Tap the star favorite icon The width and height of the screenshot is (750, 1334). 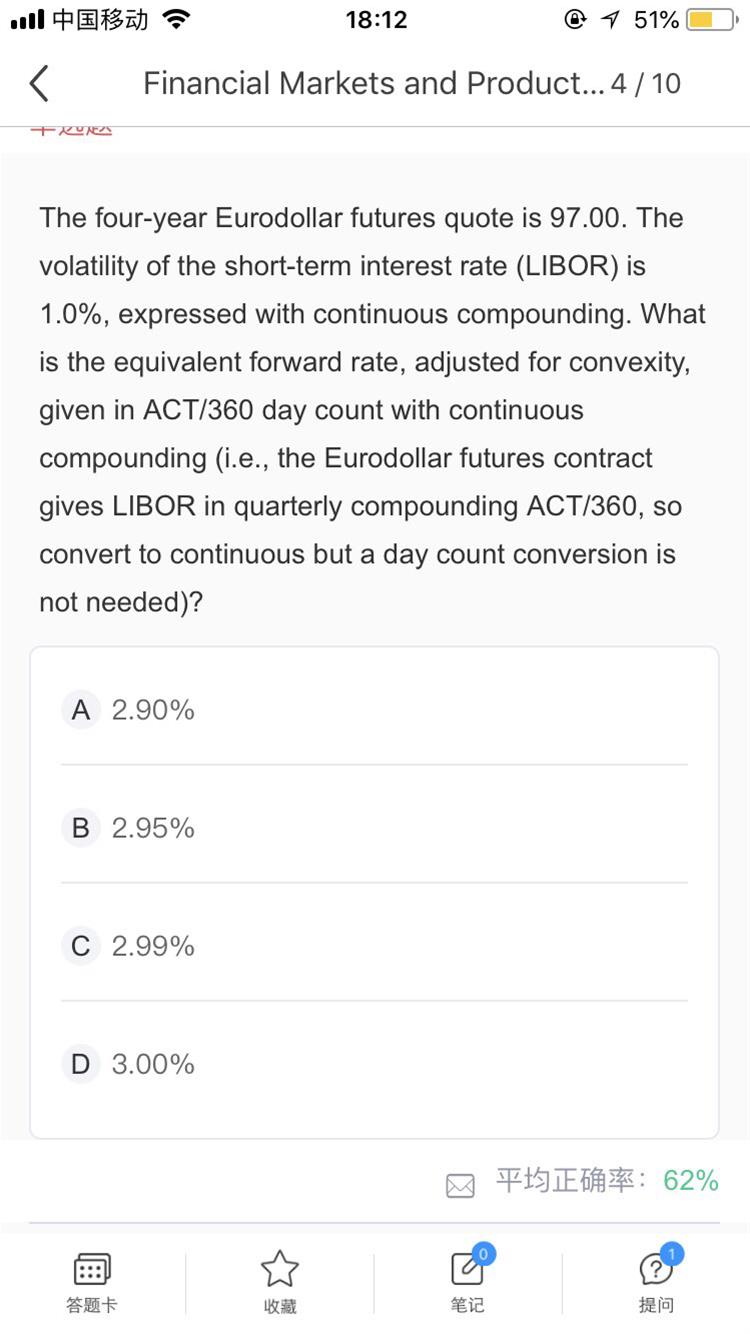(x=280, y=1268)
